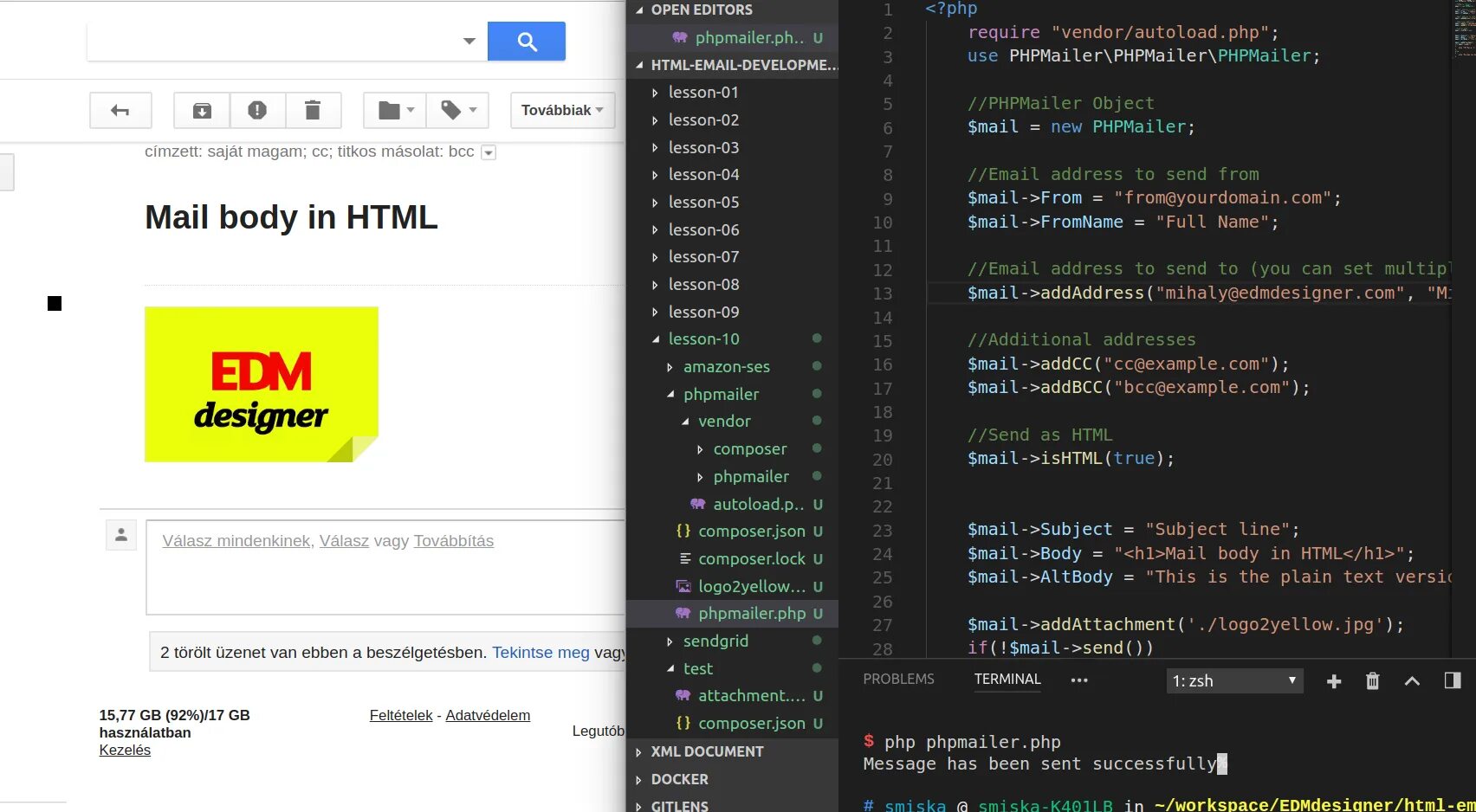Maximize terminal panel with the up chevron
This screenshot has height=812, width=1476.
pos(1412,681)
